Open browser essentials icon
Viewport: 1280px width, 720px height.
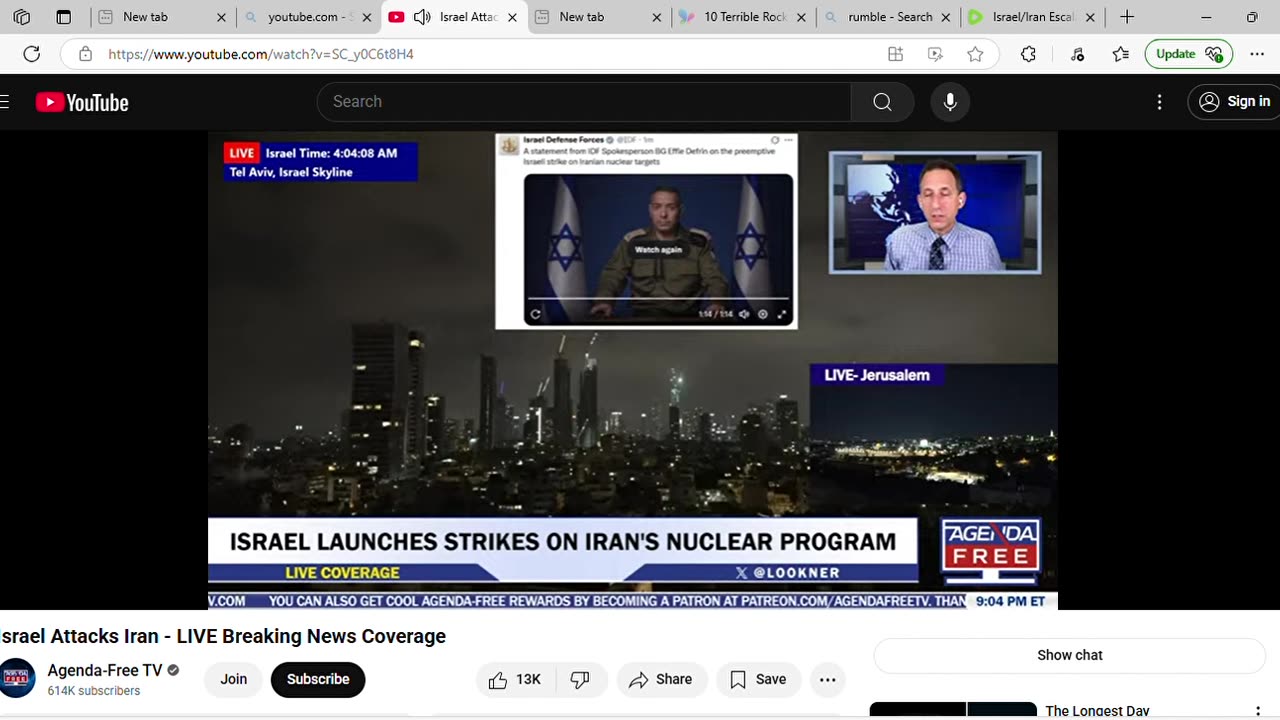(1077, 54)
